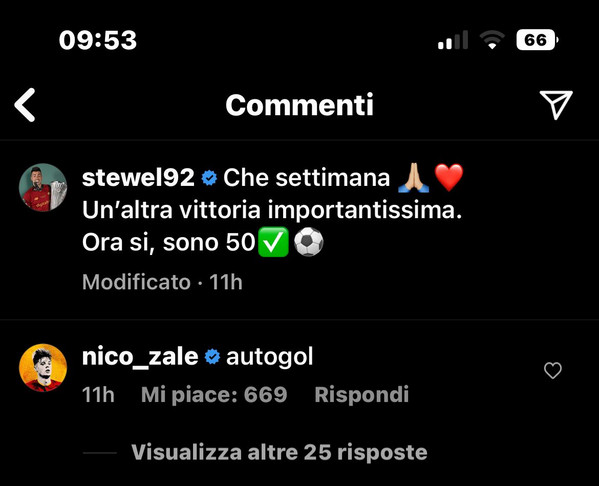Expand Visualizza altre 25 risposte

pyautogui.click(x=279, y=452)
